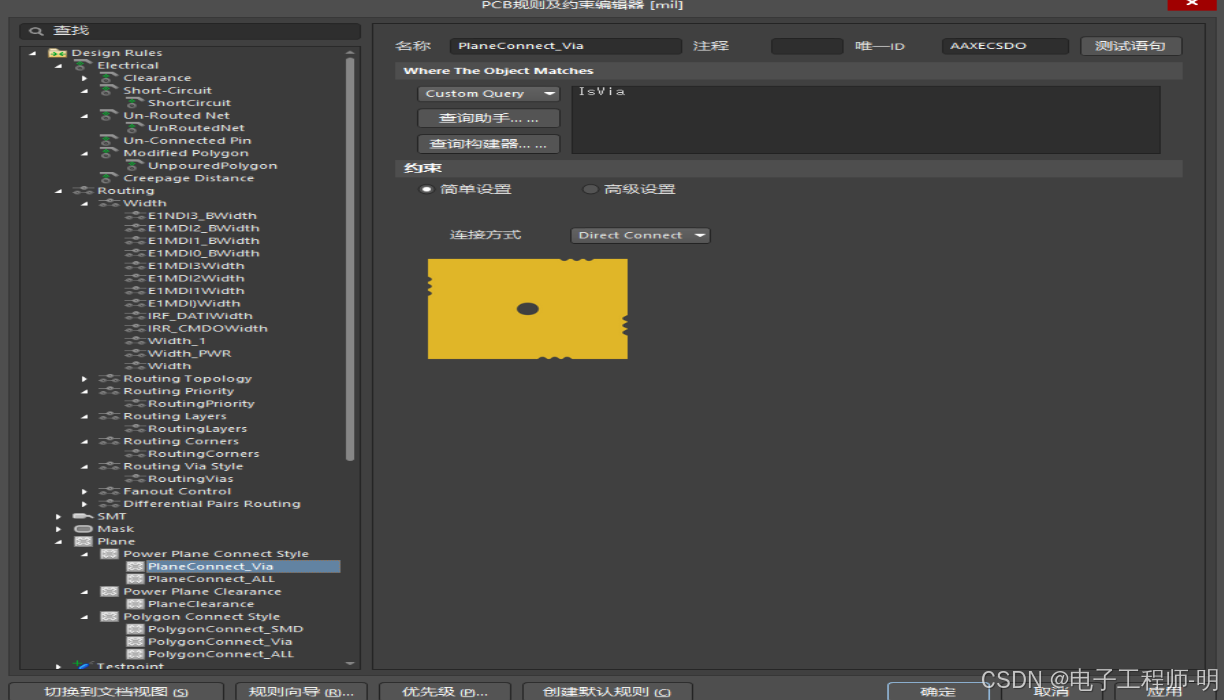Viewport: 1224px width, 700px height.
Task: Expand Differential Pairs Routing node
Action: pos(85,504)
